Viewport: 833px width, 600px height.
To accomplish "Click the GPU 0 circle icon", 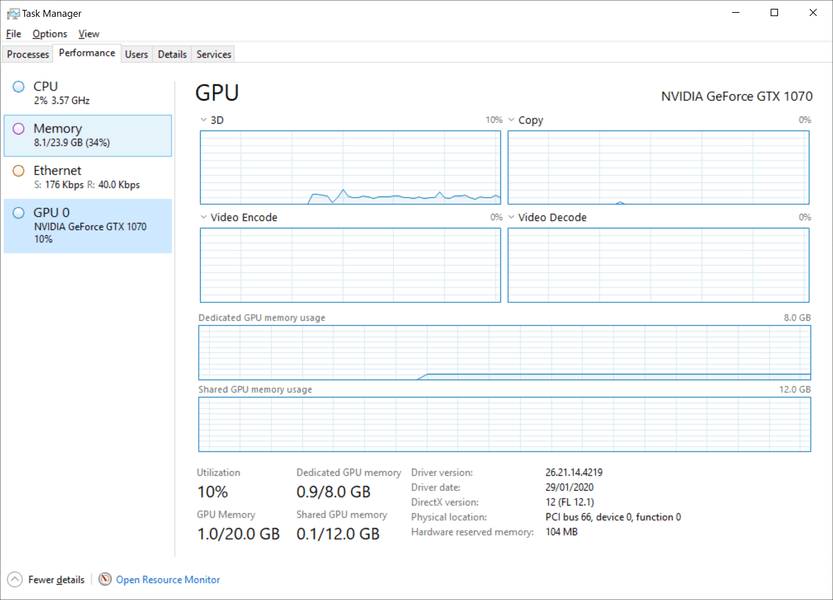I will [x=19, y=213].
